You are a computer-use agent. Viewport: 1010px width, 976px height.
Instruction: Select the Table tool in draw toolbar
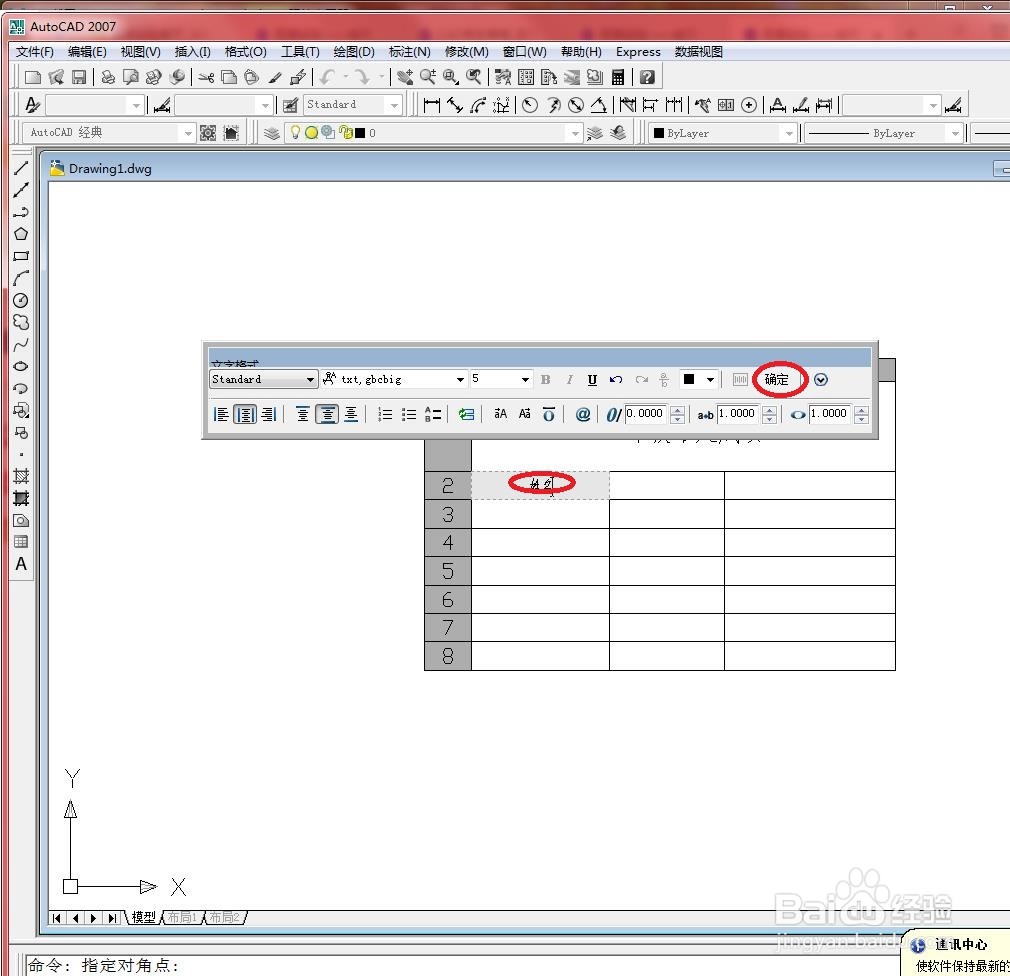click(x=21, y=542)
